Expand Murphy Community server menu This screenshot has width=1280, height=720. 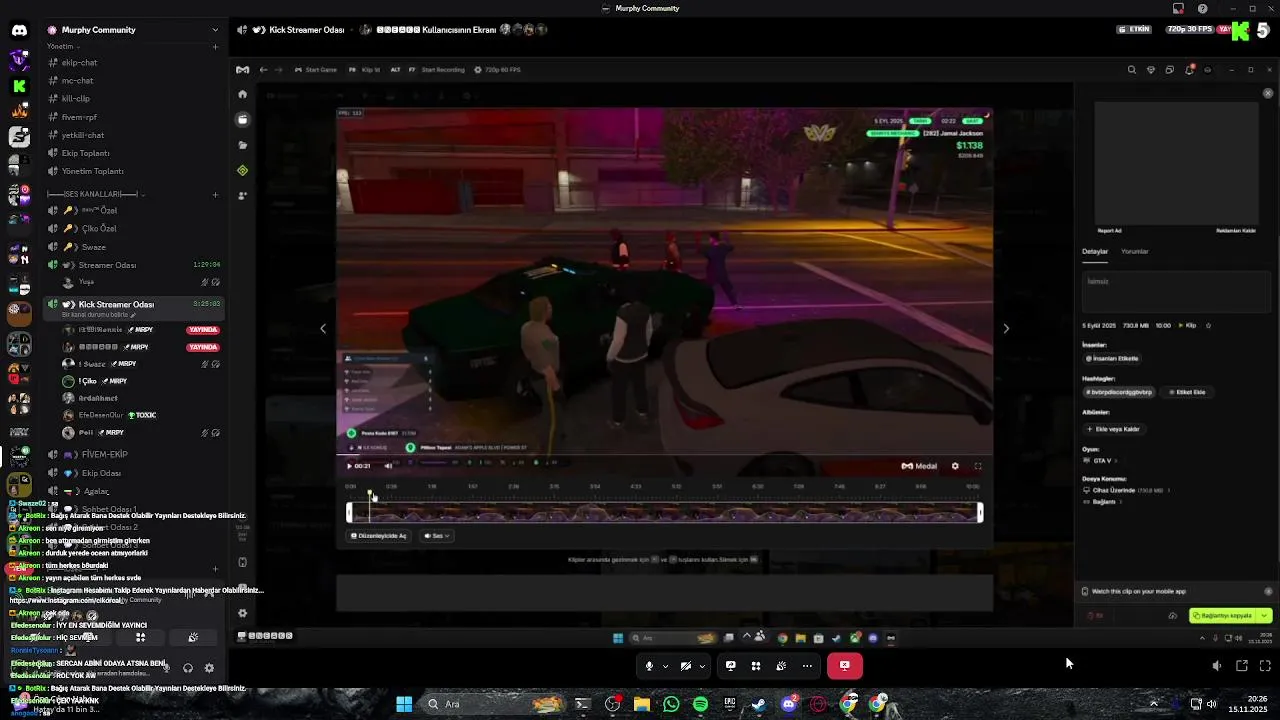coord(215,30)
